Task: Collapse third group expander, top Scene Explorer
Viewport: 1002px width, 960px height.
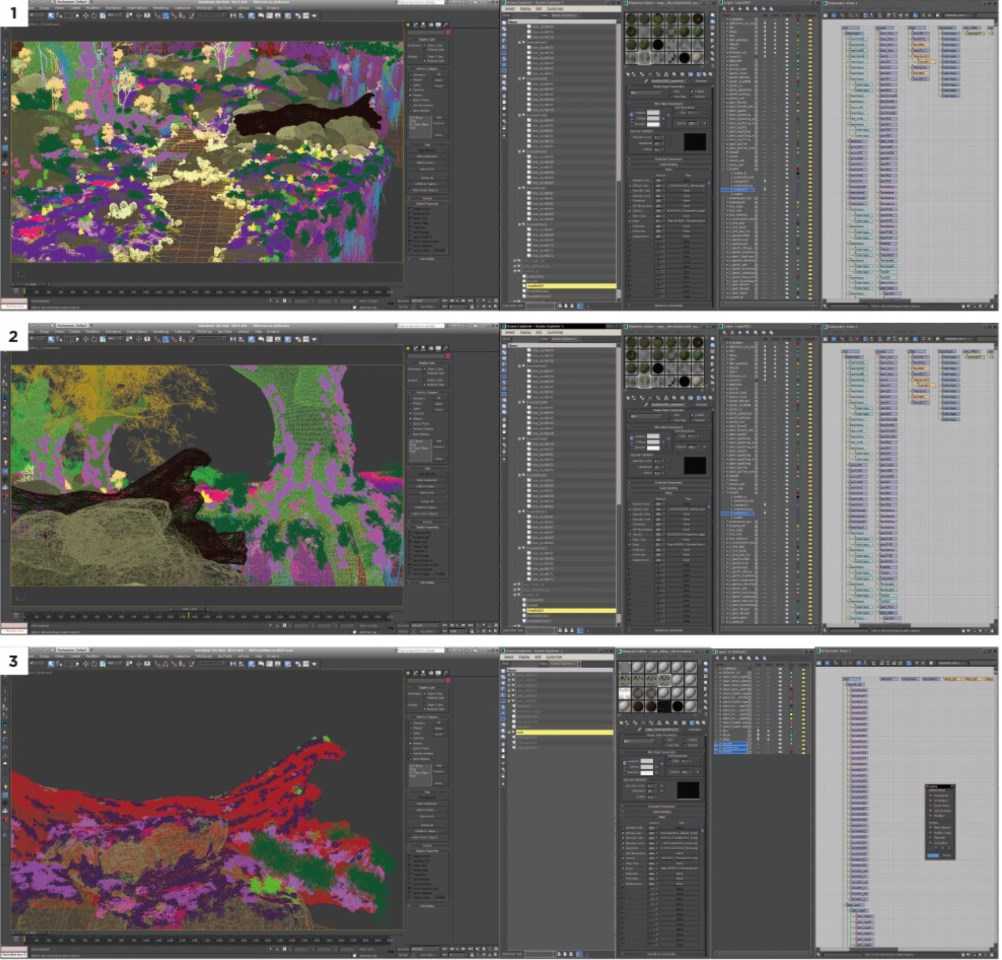Action: [520, 116]
